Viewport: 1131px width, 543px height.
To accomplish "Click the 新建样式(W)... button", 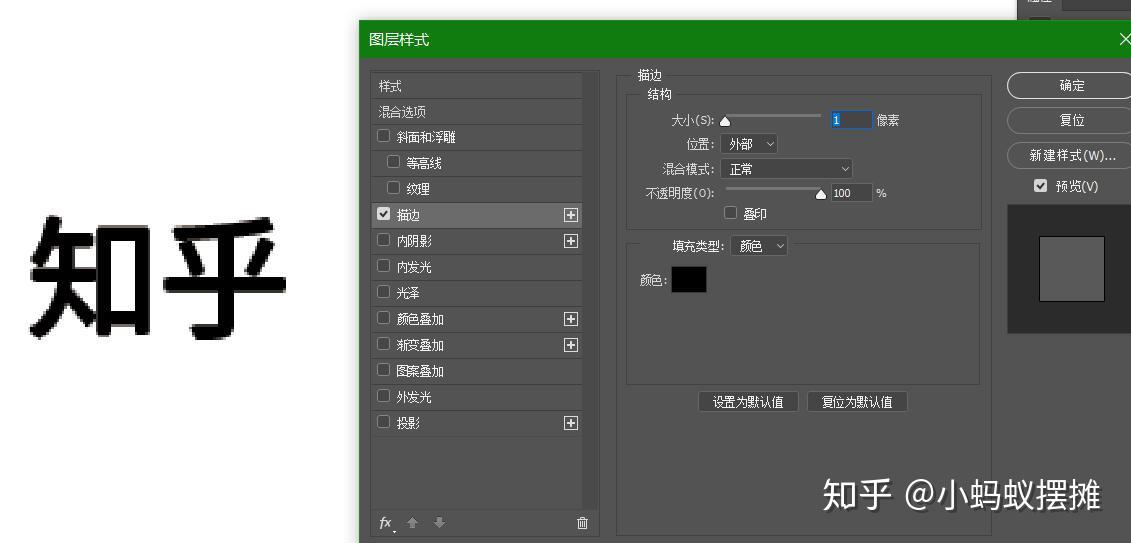I will 1071,155.
